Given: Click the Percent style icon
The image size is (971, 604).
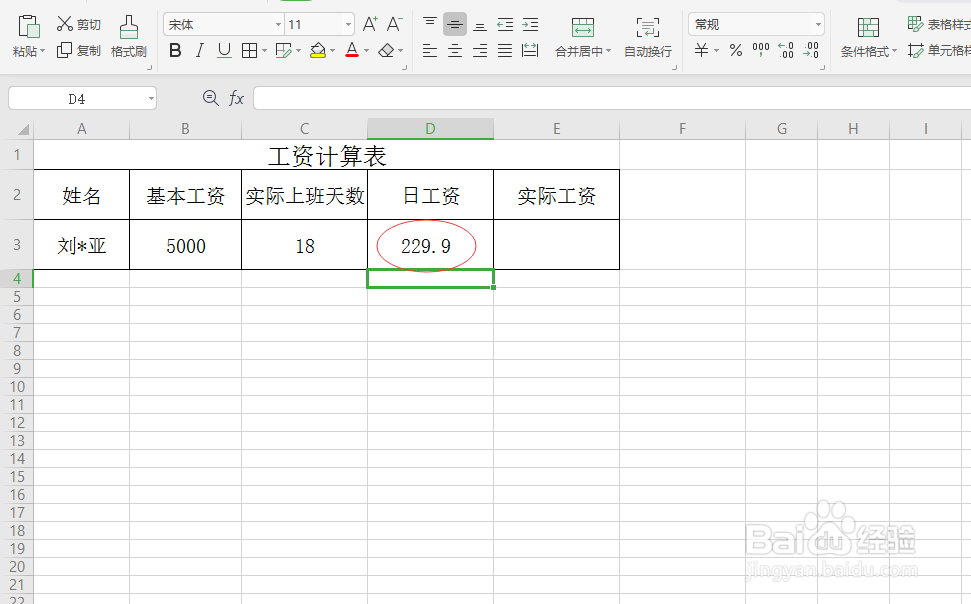Looking at the screenshot, I should [x=735, y=51].
